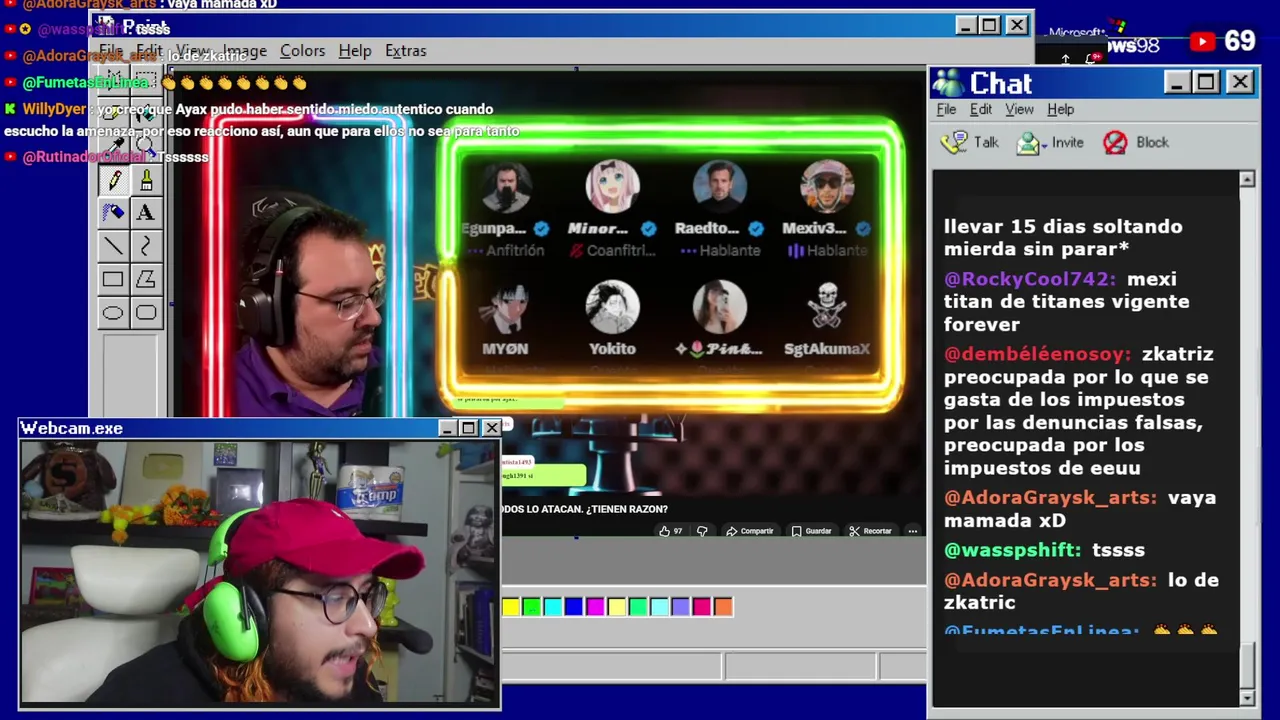1280x720 pixels.
Task: Select the Brush tool in Paint
Action: 146,180
